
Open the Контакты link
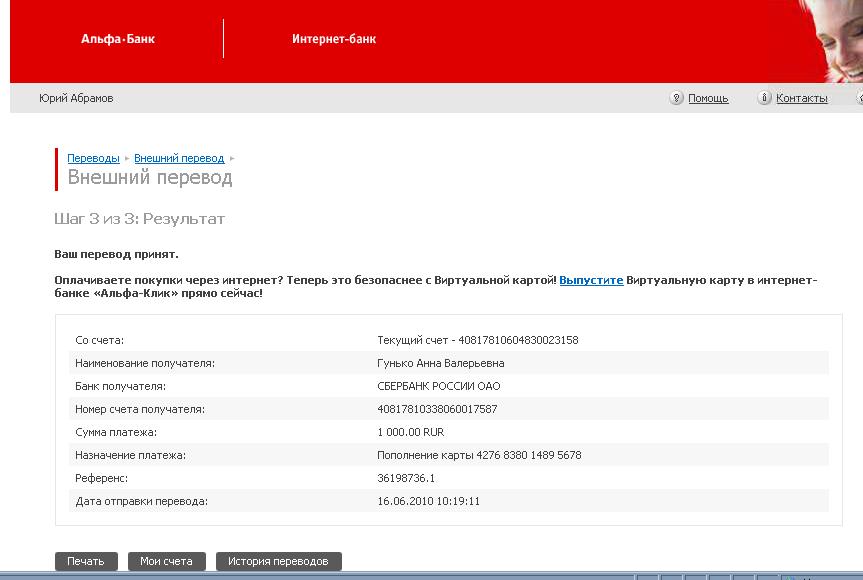click(801, 98)
